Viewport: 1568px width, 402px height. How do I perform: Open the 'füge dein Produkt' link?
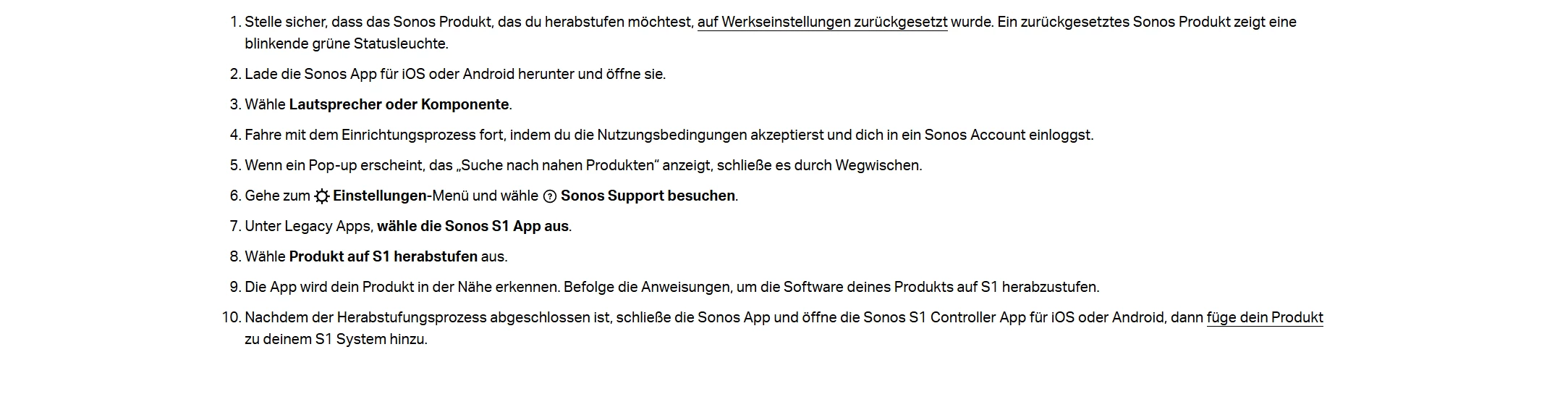1265,318
